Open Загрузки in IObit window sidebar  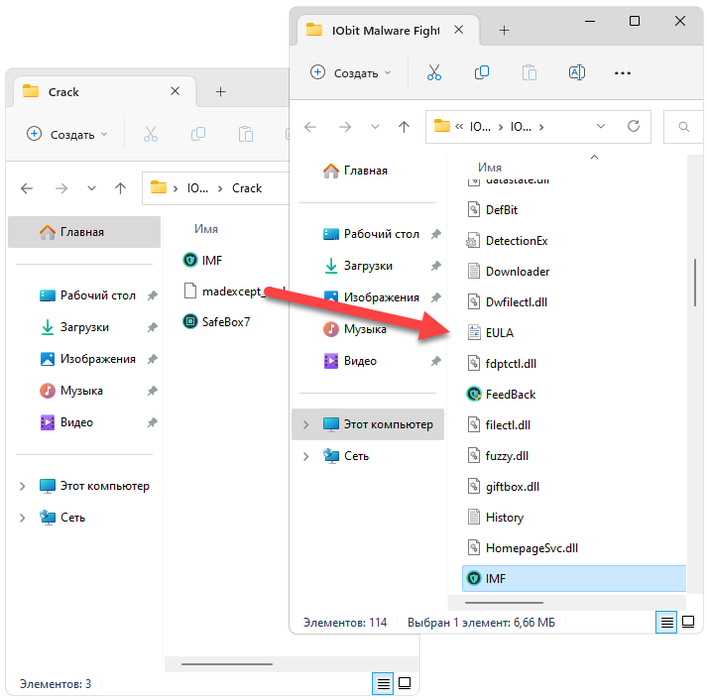coord(359,266)
